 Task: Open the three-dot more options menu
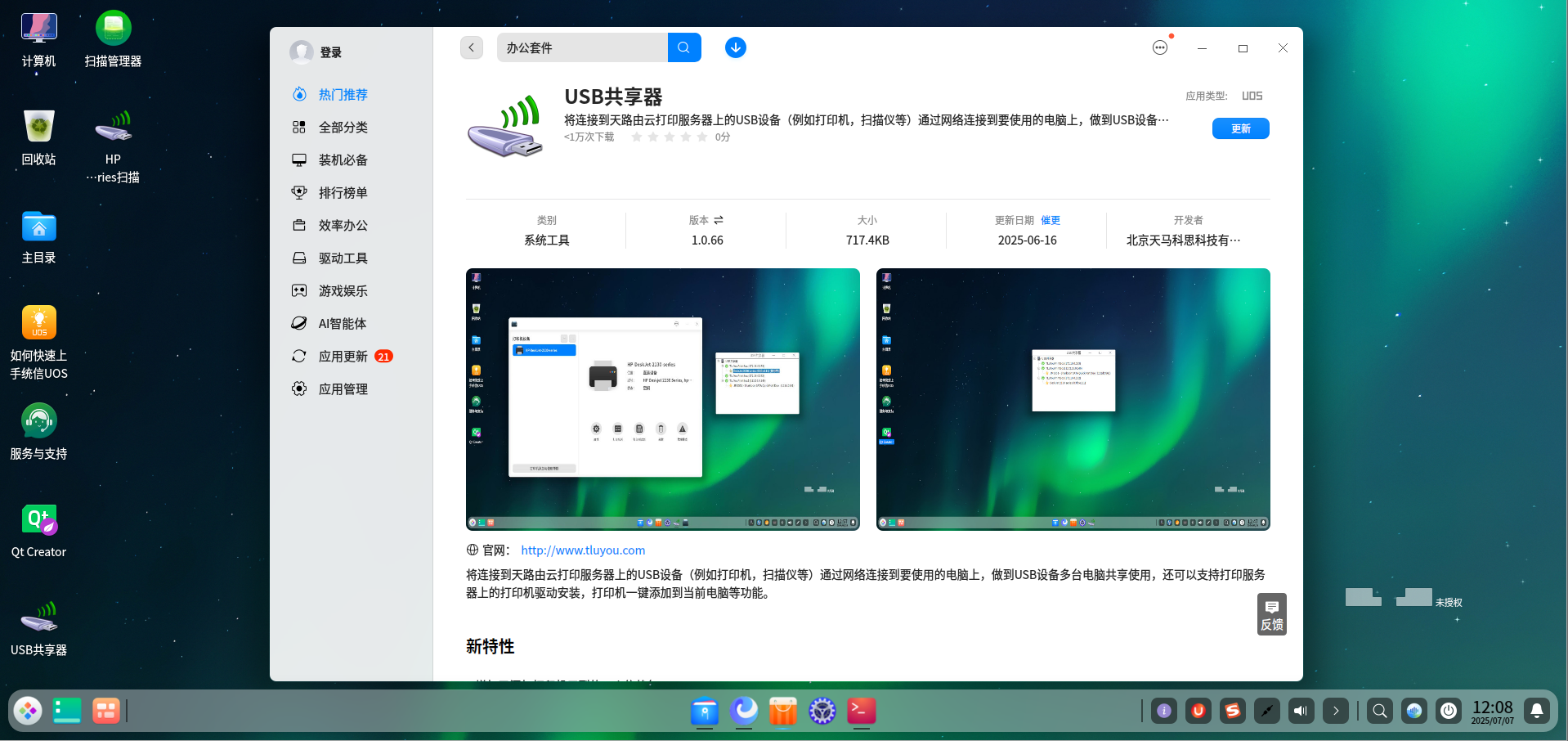(x=1159, y=47)
